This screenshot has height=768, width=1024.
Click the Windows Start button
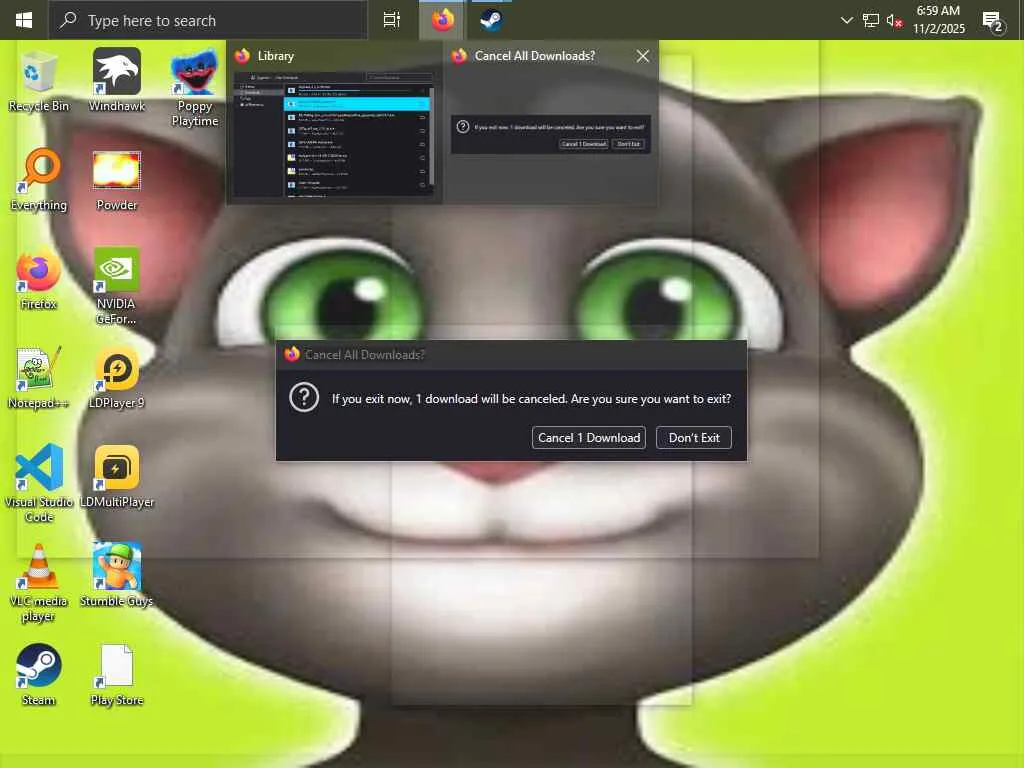point(24,20)
